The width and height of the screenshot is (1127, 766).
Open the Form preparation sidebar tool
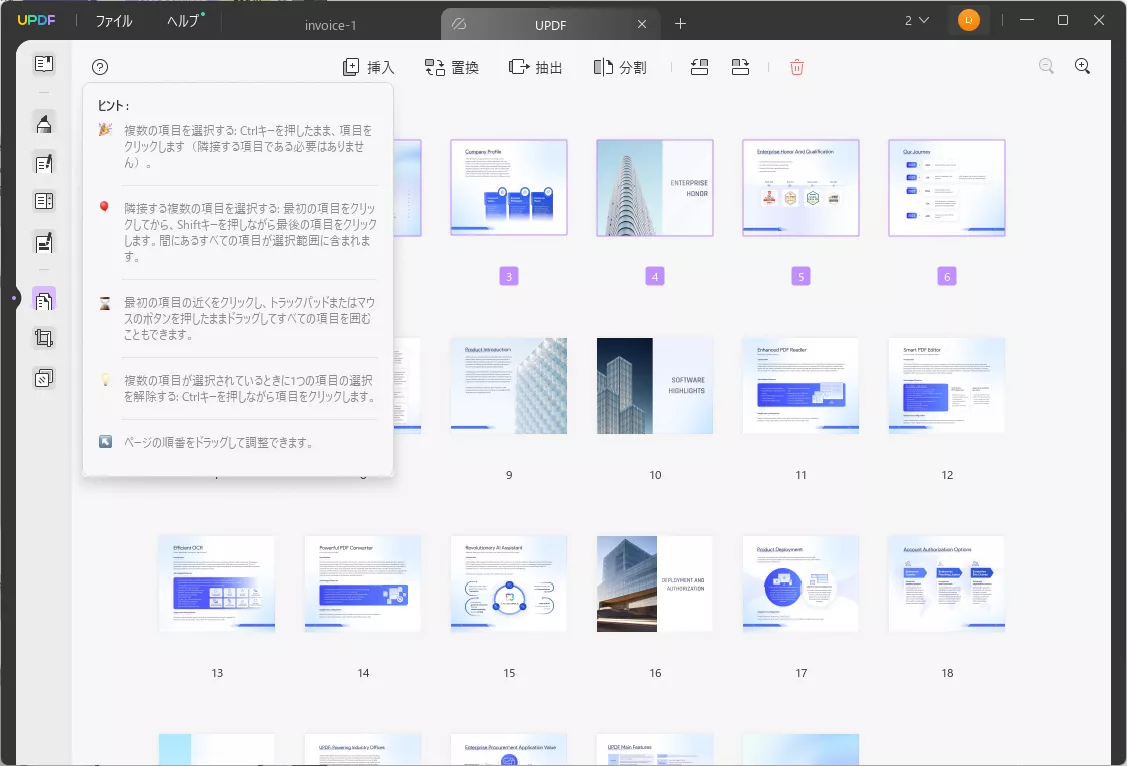click(x=44, y=201)
